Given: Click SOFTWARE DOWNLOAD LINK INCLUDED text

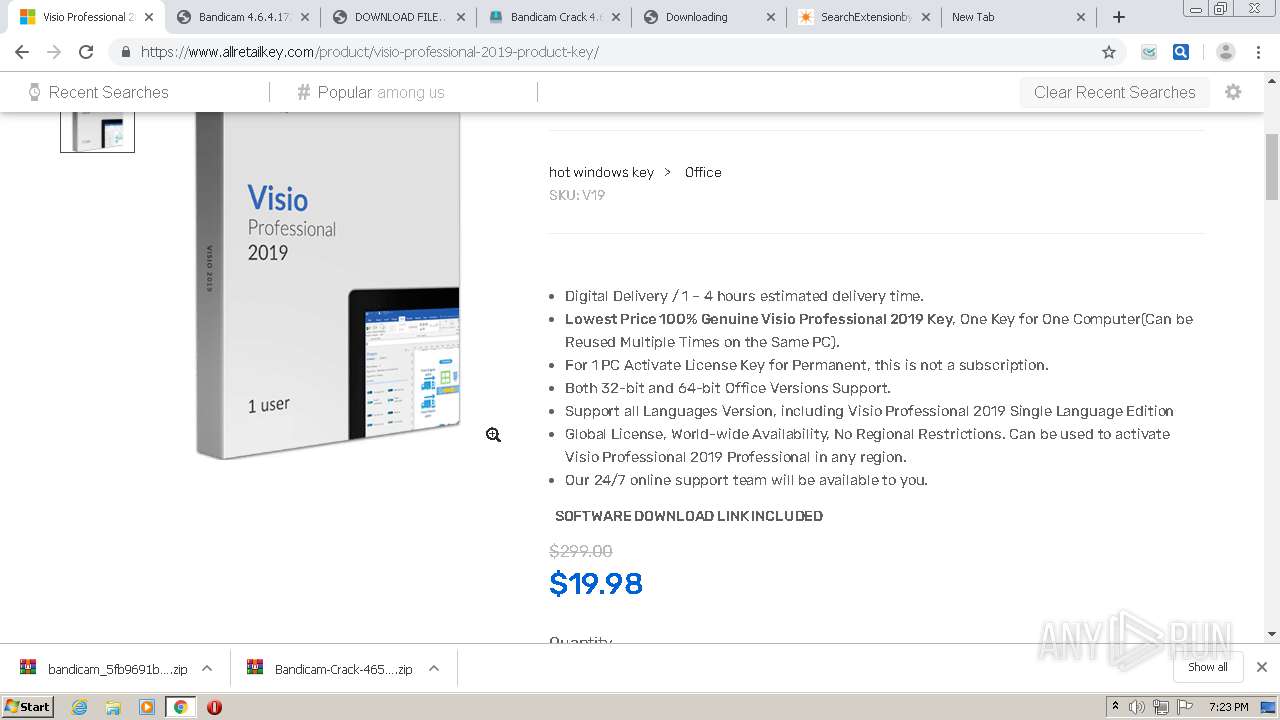Looking at the screenshot, I should click(x=689, y=516).
